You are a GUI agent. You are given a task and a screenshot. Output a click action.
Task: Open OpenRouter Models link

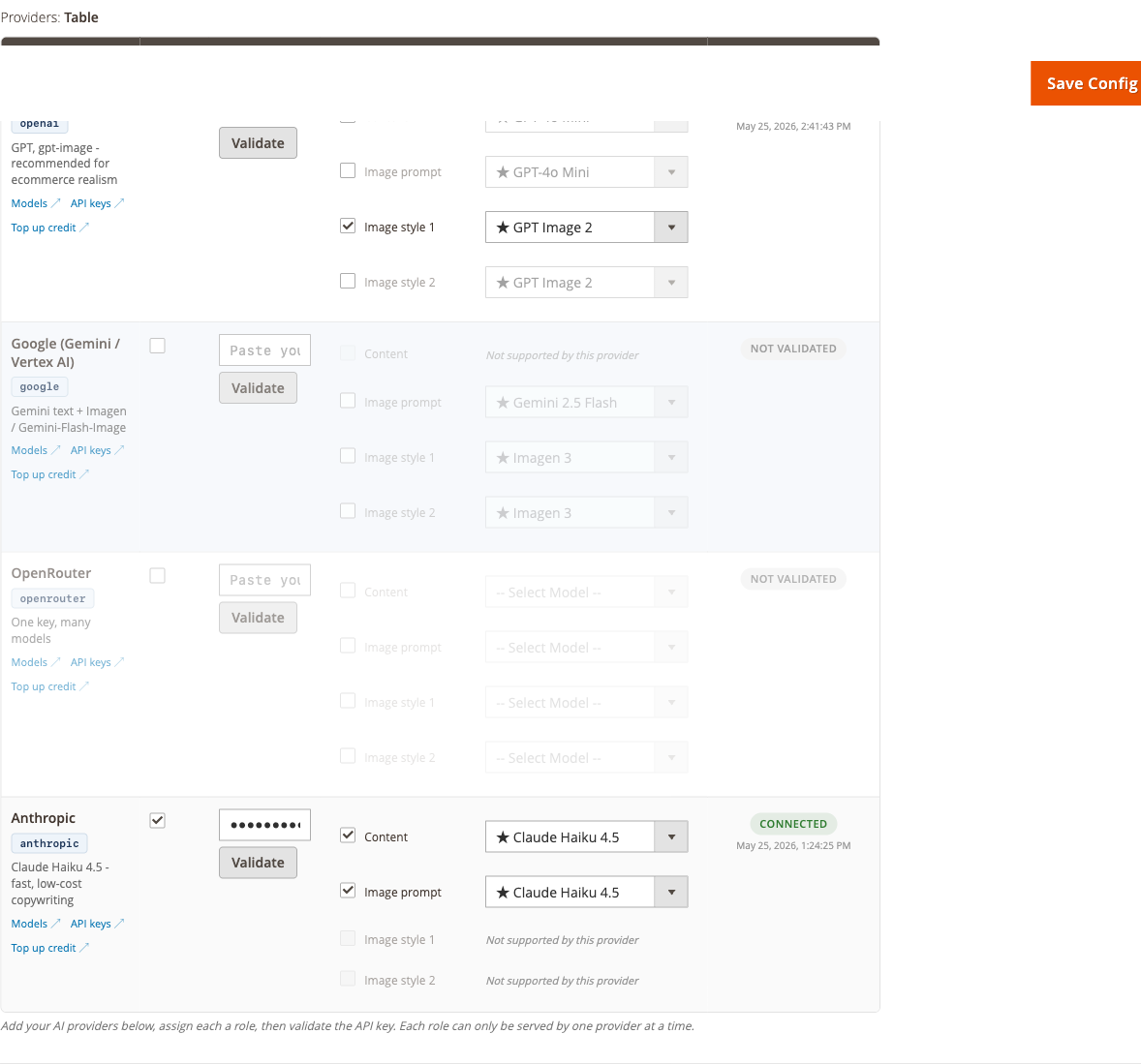coord(36,662)
